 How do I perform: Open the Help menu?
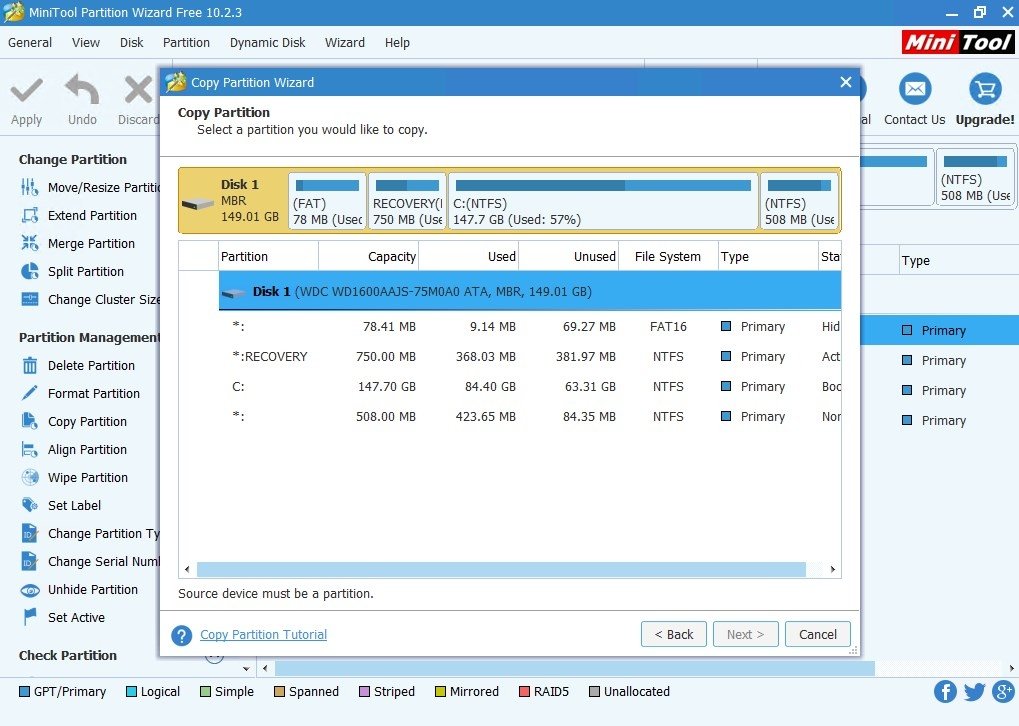tap(397, 43)
